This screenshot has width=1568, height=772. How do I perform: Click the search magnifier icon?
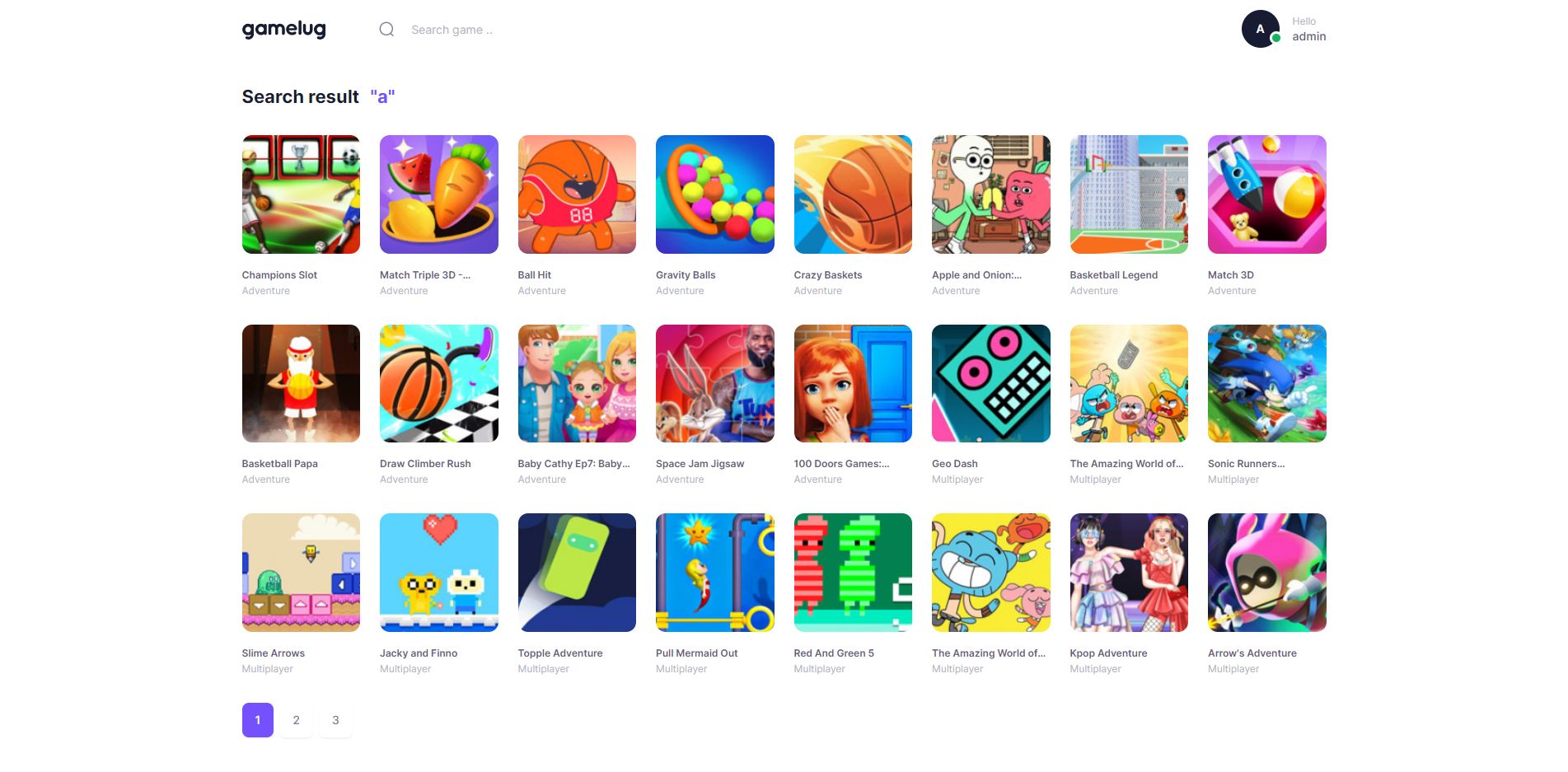[386, 30]
